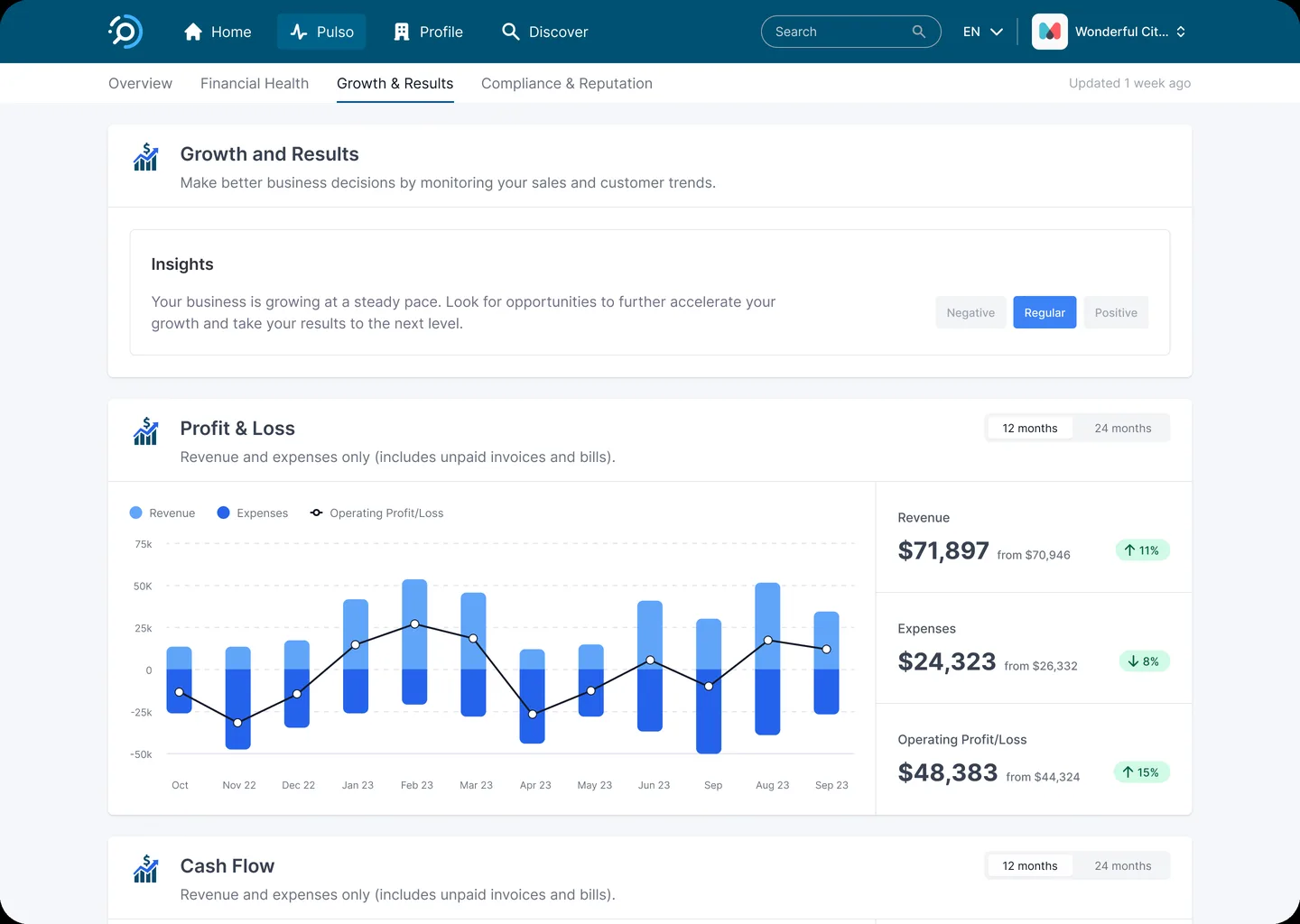Click the Discover magnifier icon
Screen dimensions: 1300x924
(x=510, y=32)
